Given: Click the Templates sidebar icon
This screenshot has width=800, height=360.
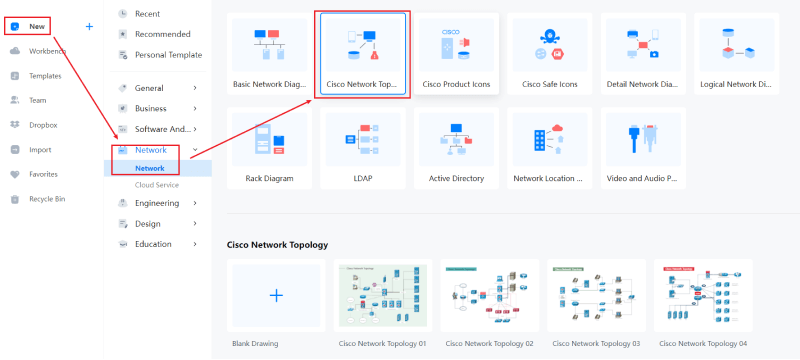Looking at the screenshot, I should tap(15, 76).
